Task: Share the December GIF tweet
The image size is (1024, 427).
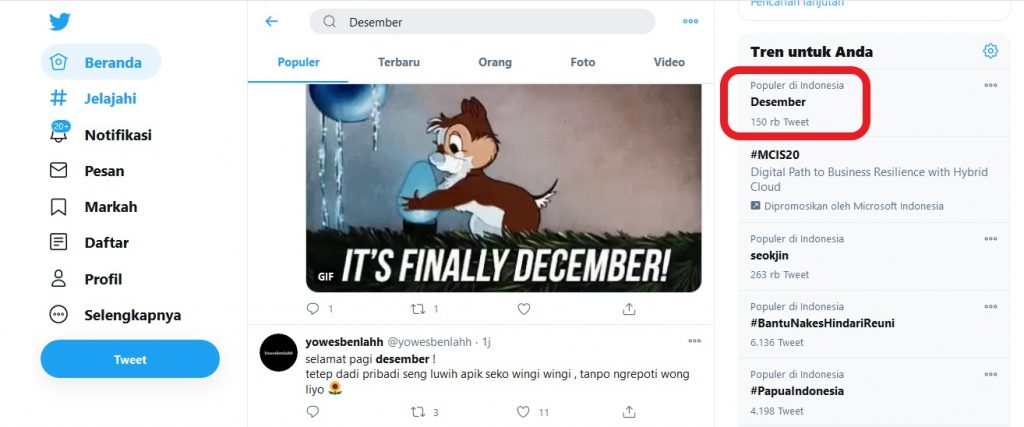Action: click(x=629, y=309)
